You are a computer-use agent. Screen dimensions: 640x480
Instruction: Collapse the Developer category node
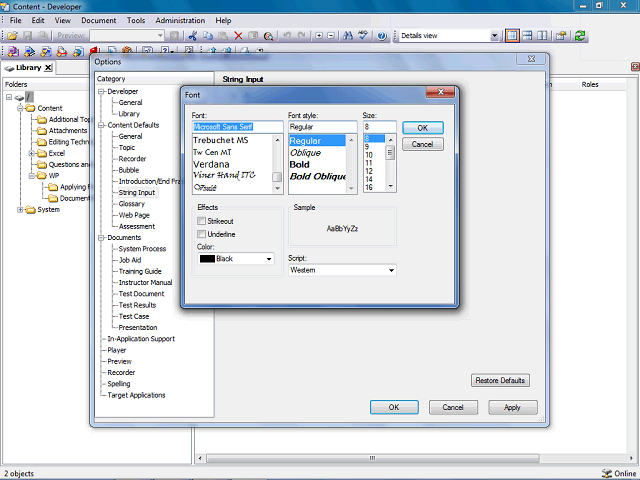101,92
